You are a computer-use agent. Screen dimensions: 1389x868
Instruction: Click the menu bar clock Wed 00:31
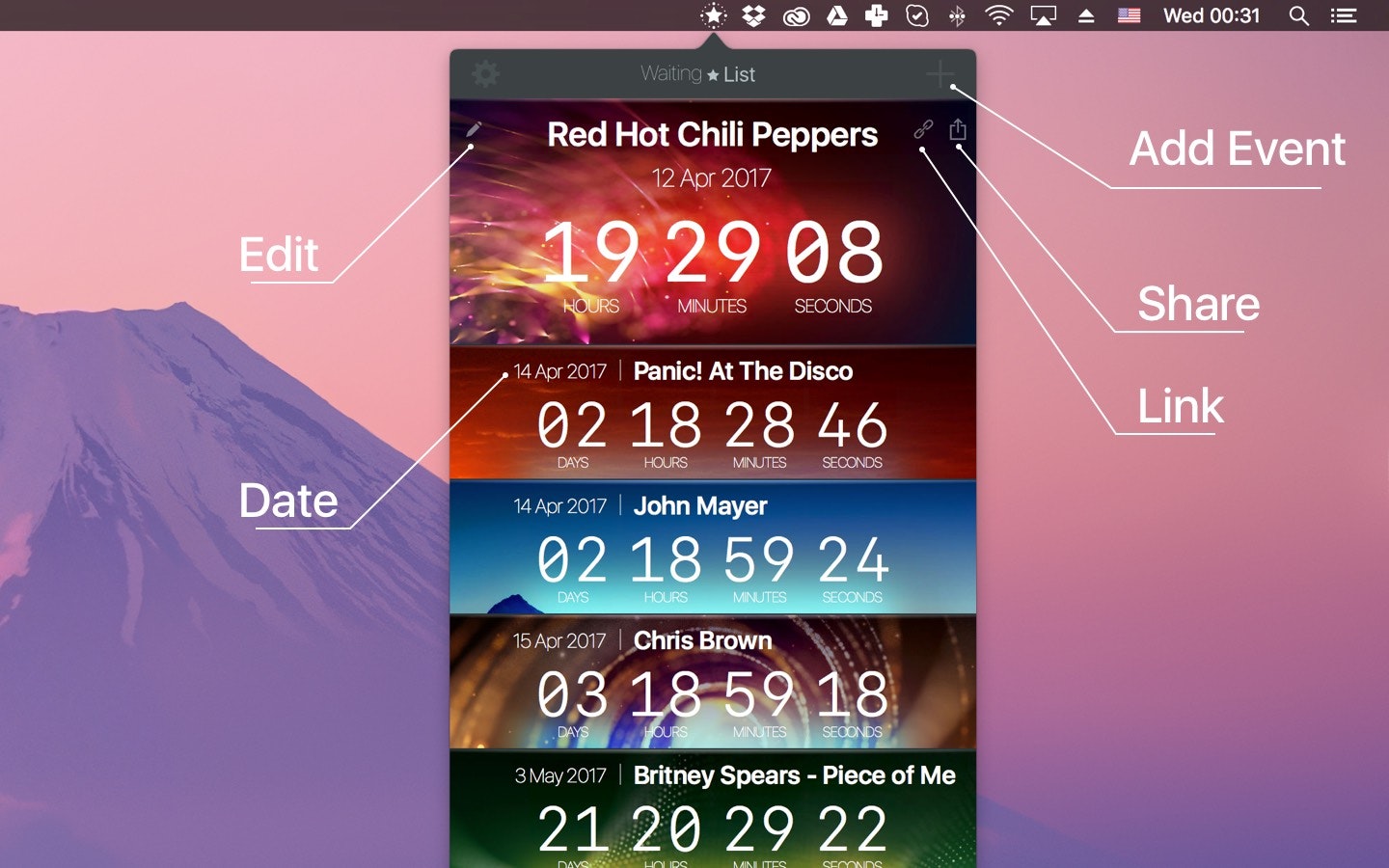(1212, 15)
